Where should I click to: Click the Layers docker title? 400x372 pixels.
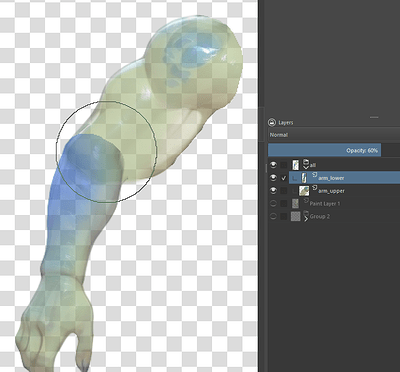pos(286,123)
